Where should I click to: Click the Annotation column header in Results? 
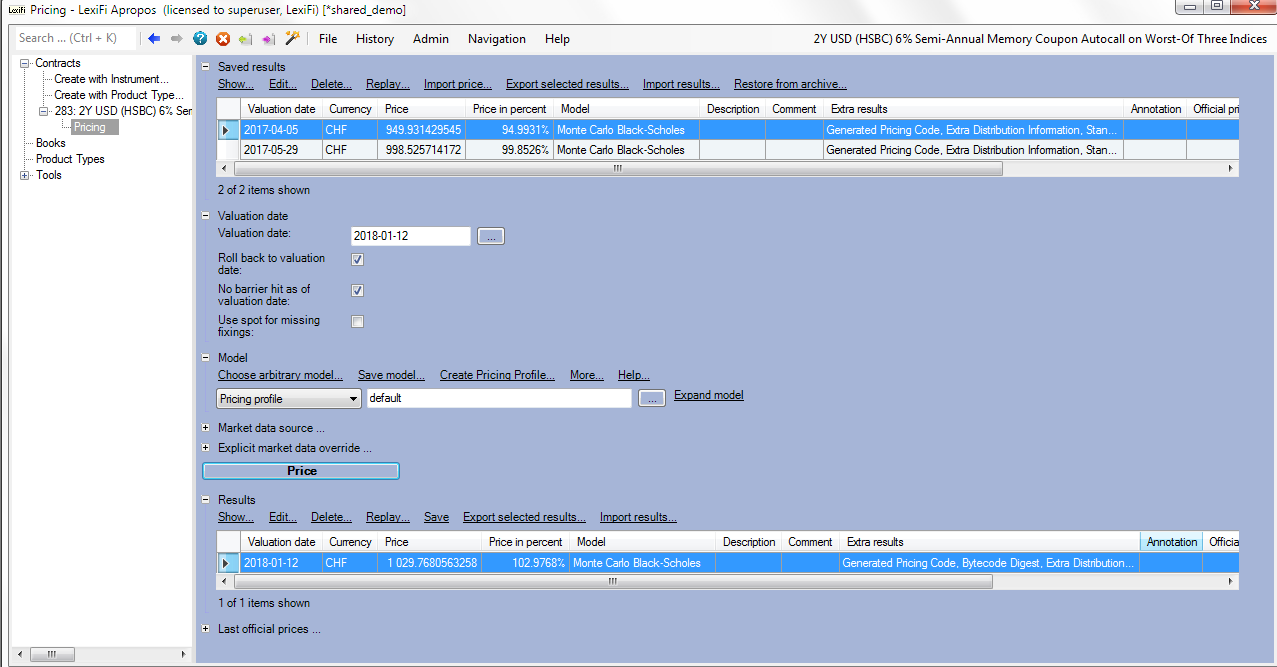tap(1172, 542)
